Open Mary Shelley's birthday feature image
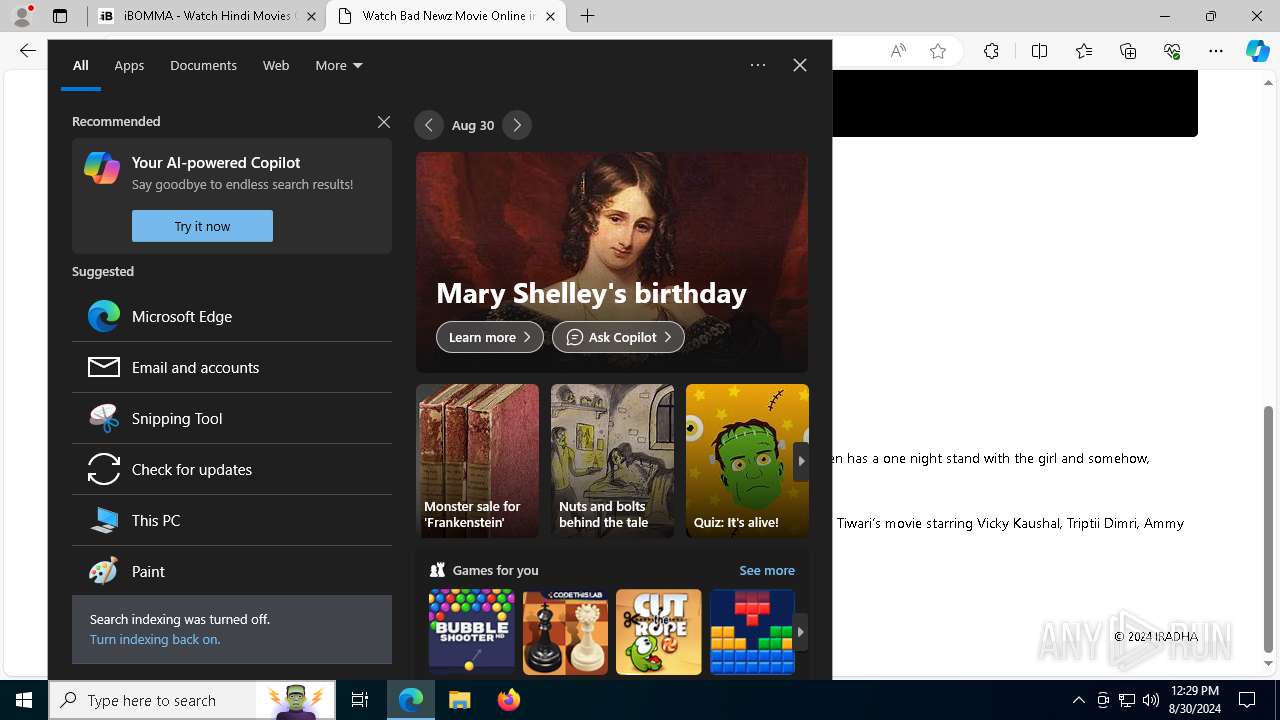This screenshot has width=1280, height=720. point(612,262)
